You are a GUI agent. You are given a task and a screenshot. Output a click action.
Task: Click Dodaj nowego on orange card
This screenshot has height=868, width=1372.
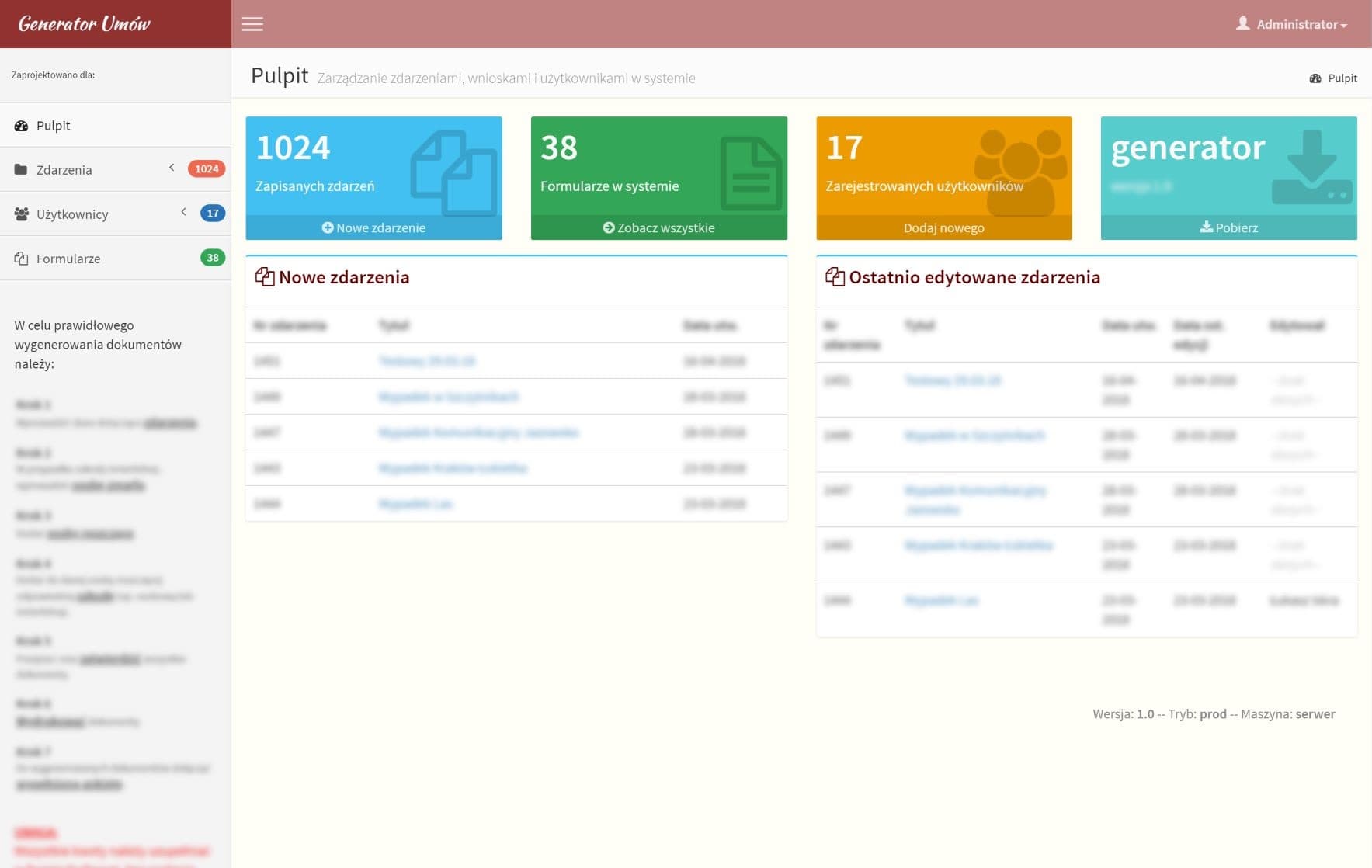pos(944,227)
